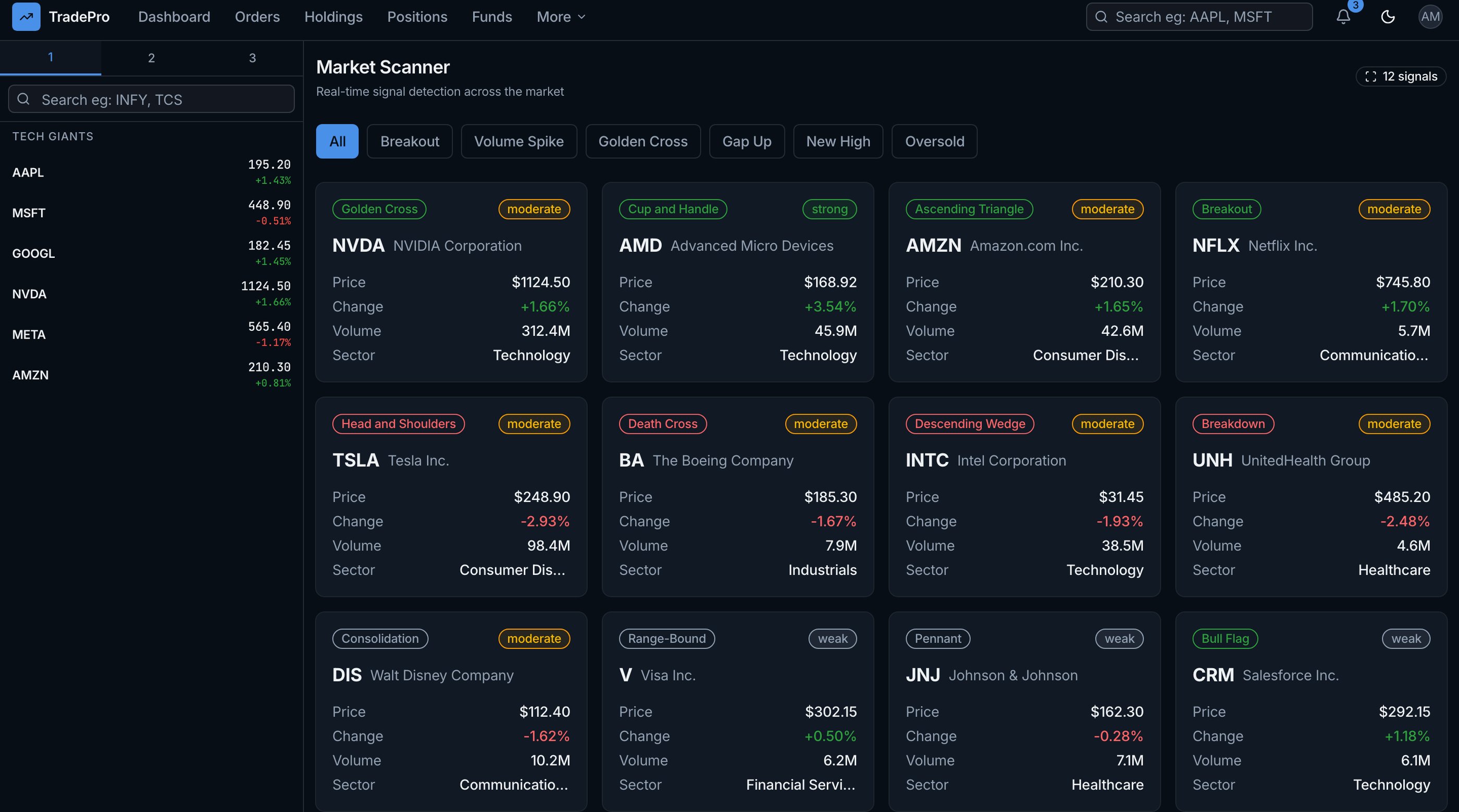Toggle dark mode moon icon
The image size is (1459, 812).
(x=1388, y=17)
